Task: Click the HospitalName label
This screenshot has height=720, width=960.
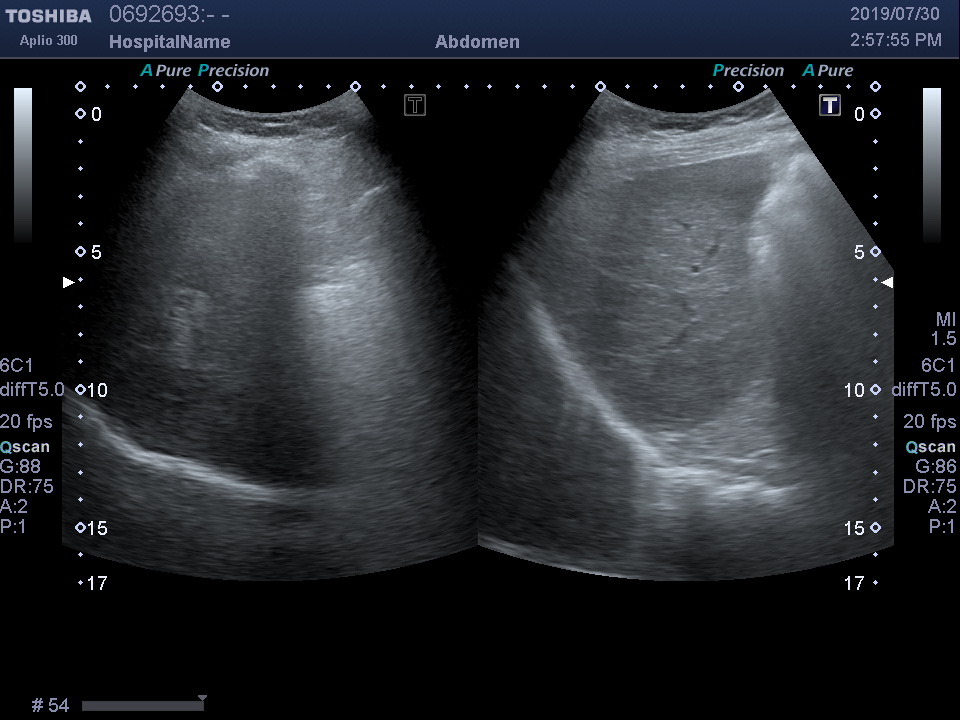Action: tap(170, 42)
